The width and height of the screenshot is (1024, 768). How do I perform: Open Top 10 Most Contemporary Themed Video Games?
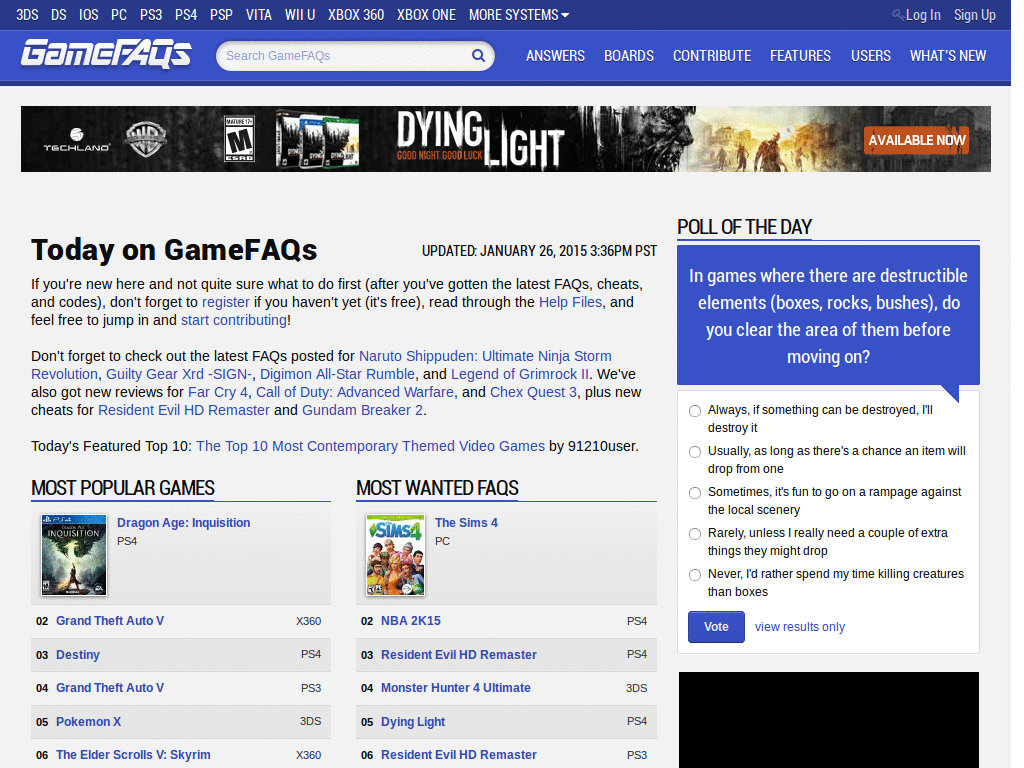(370, 446)
